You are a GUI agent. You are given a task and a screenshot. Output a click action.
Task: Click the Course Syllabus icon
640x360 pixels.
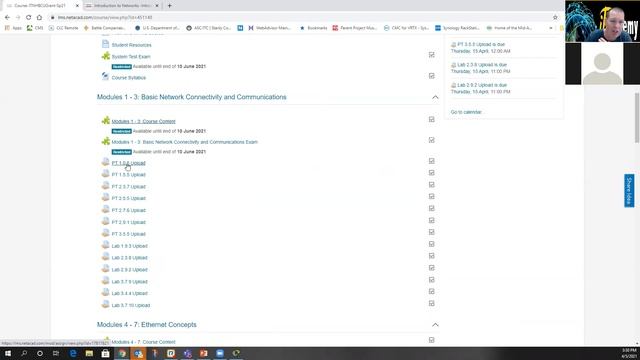click(106, 76)
